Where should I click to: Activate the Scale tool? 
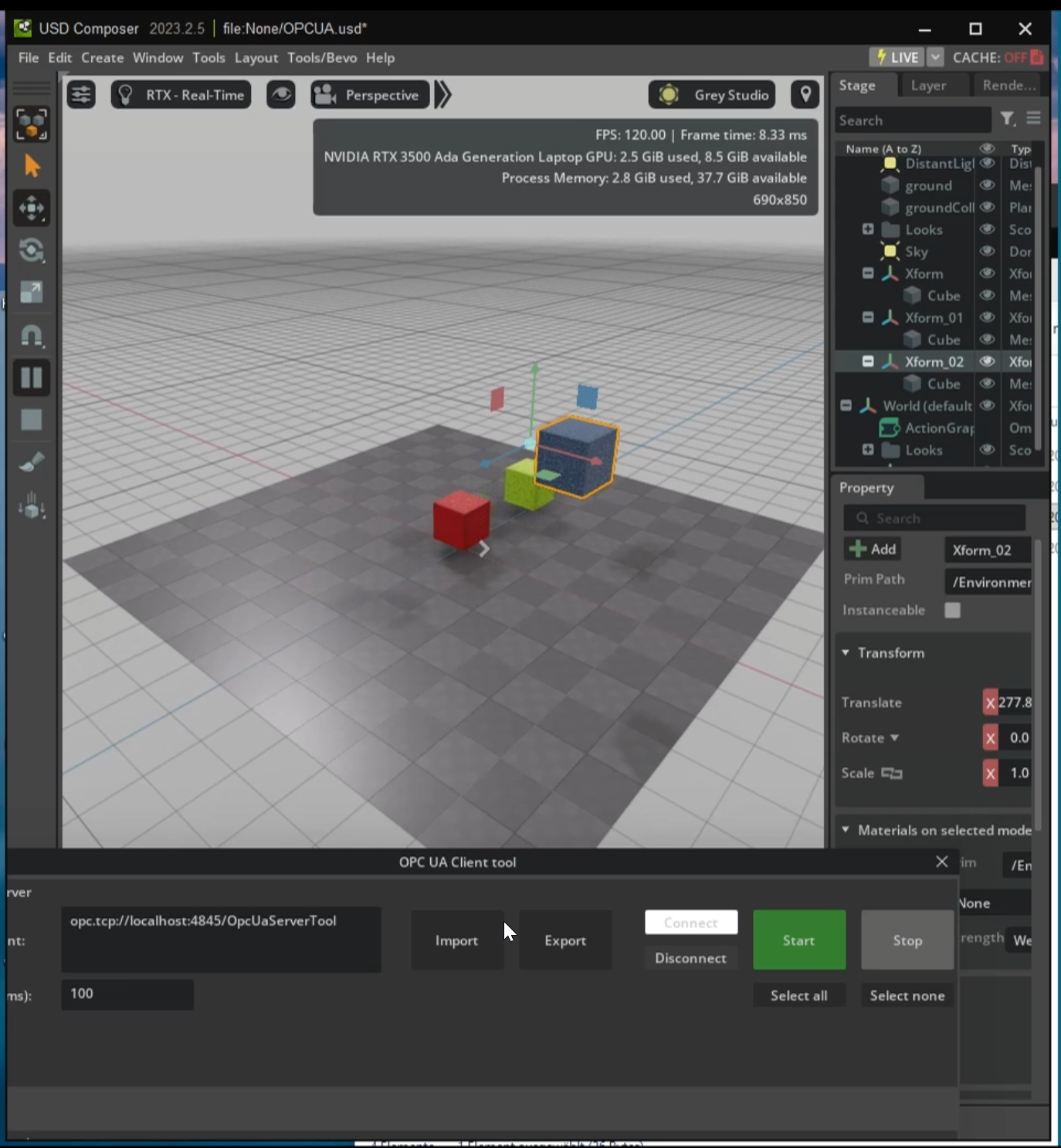click(x=32, y=293)
